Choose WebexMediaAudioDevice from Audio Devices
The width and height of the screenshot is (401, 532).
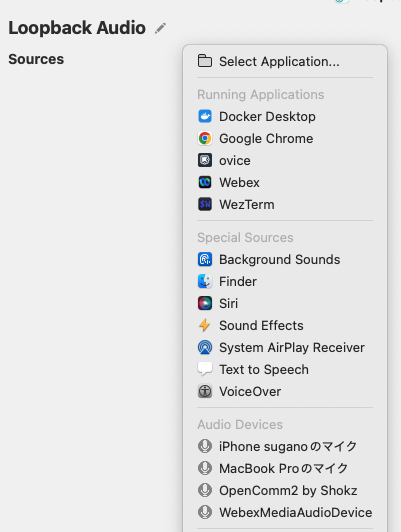(x=285, y=512)
